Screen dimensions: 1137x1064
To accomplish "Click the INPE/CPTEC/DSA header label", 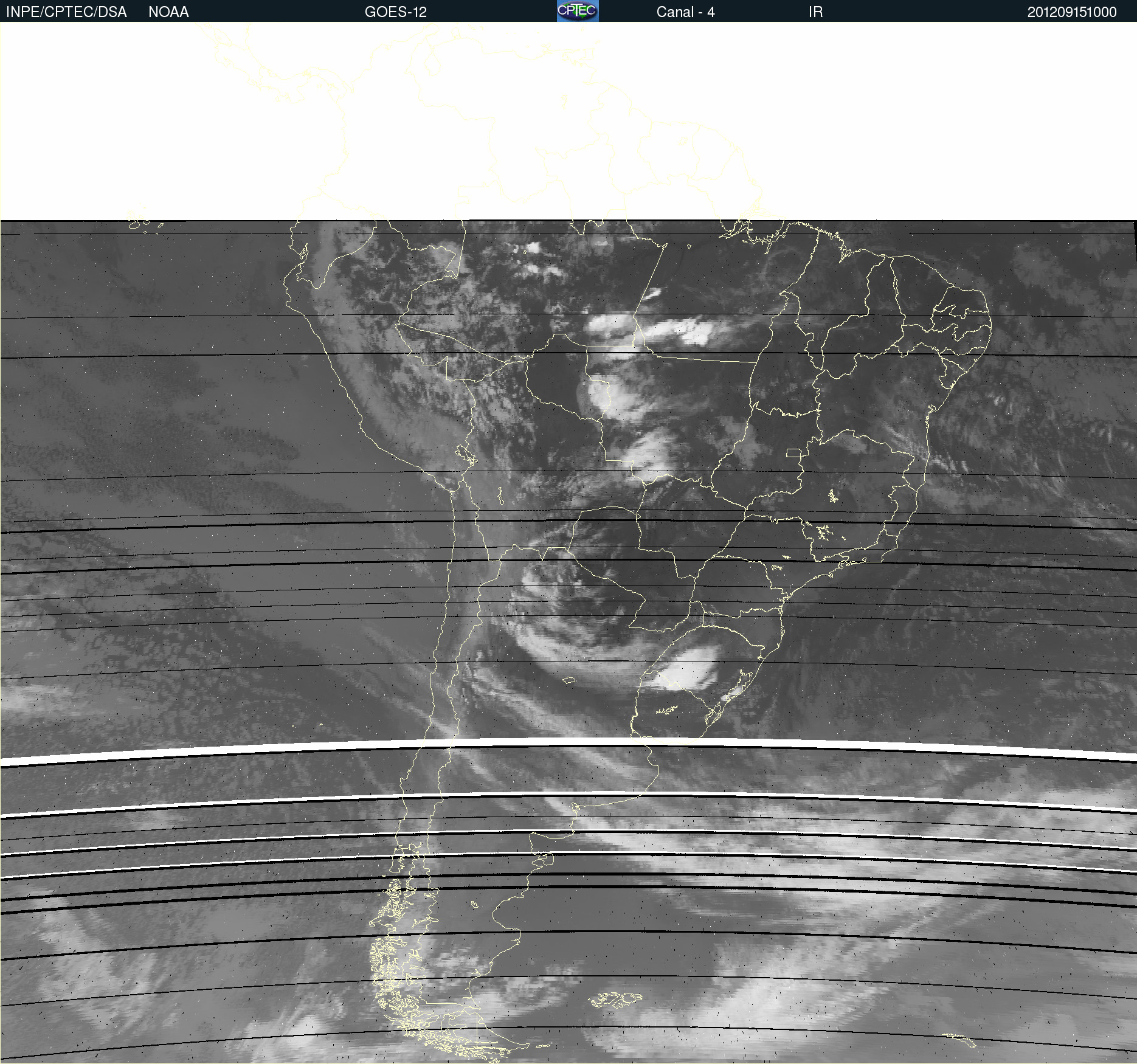I will coord(66,12).
